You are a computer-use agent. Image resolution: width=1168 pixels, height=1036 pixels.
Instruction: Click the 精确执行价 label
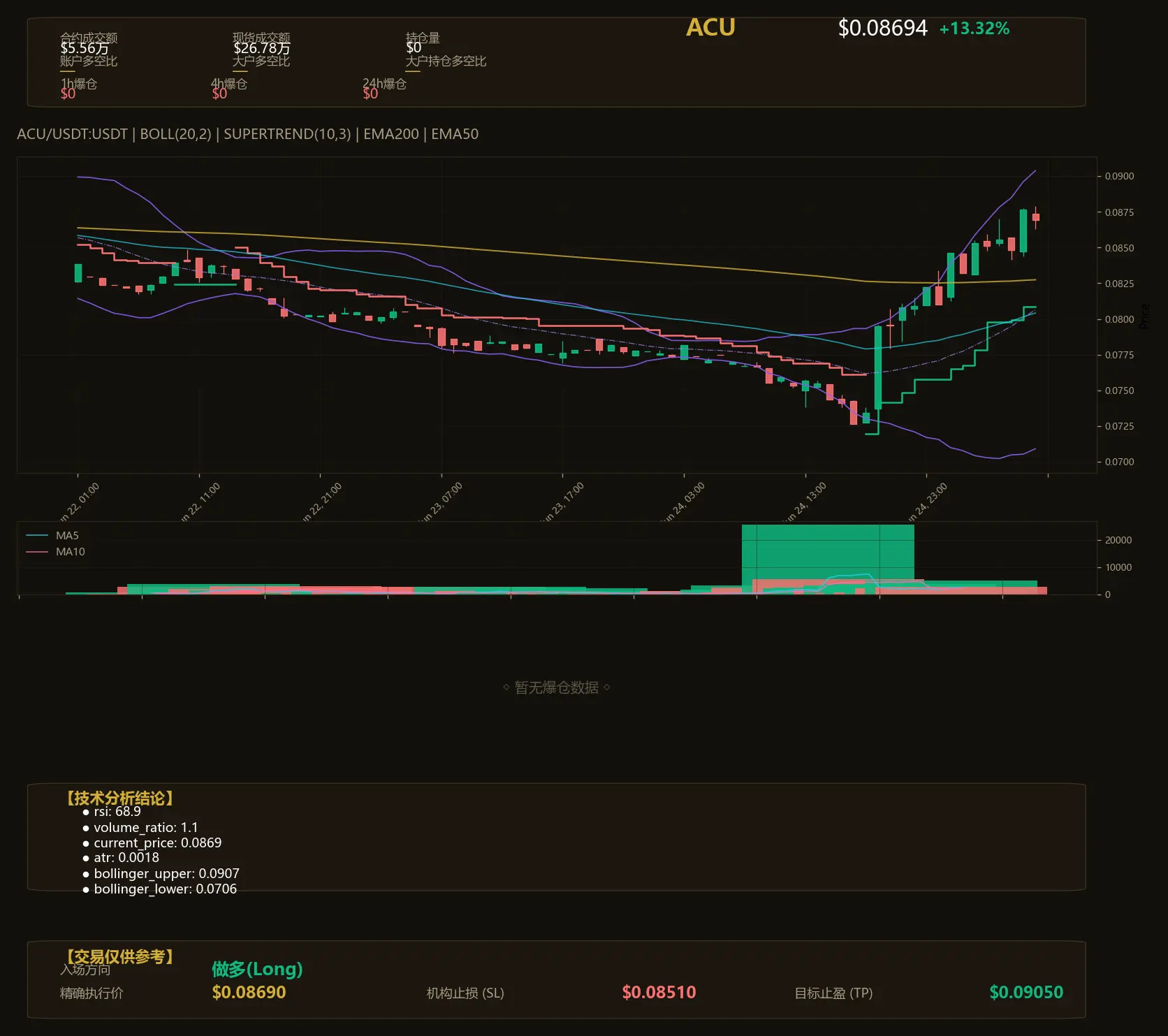coord(92,993)
